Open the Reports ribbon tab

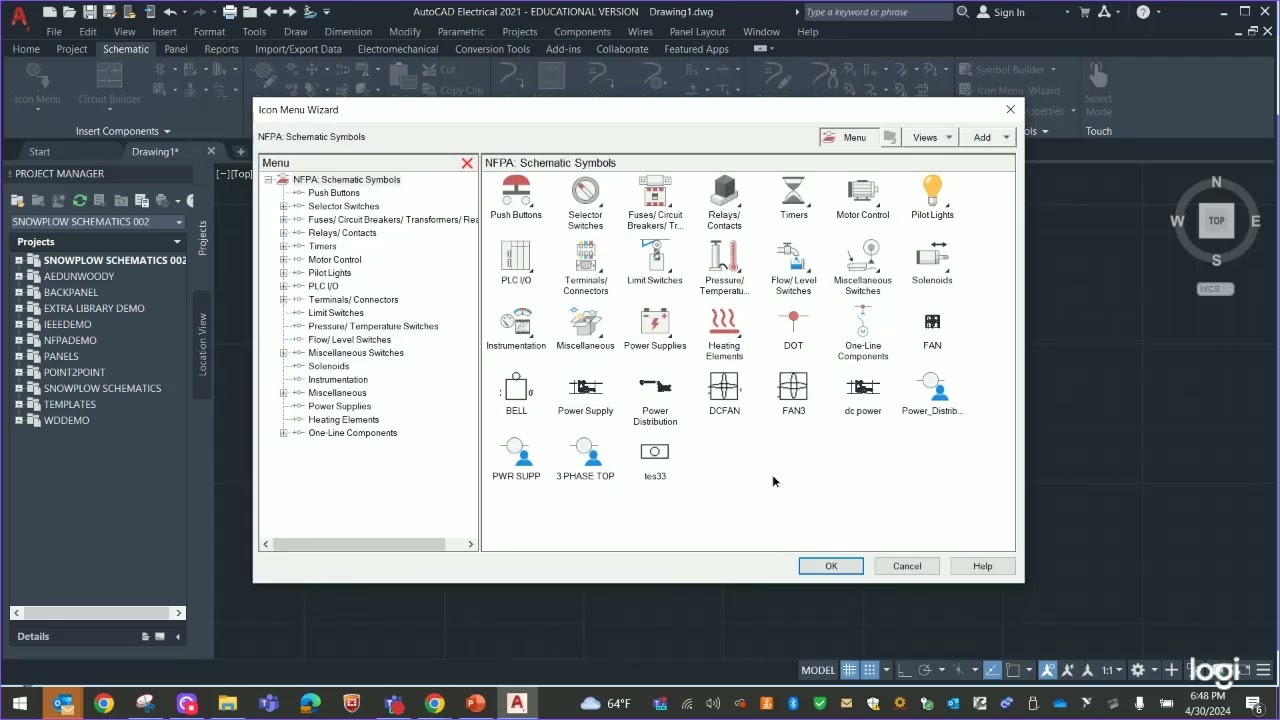[221, 49]
